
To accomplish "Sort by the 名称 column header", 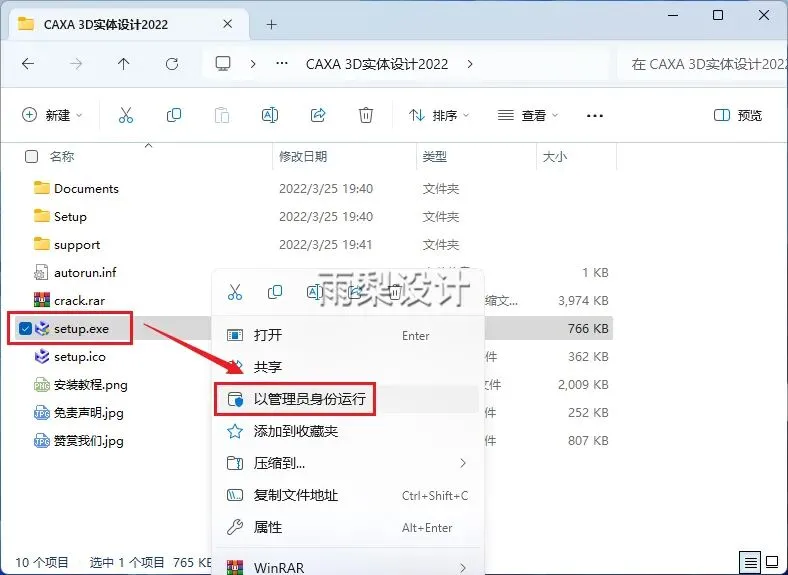I will 62,156.
